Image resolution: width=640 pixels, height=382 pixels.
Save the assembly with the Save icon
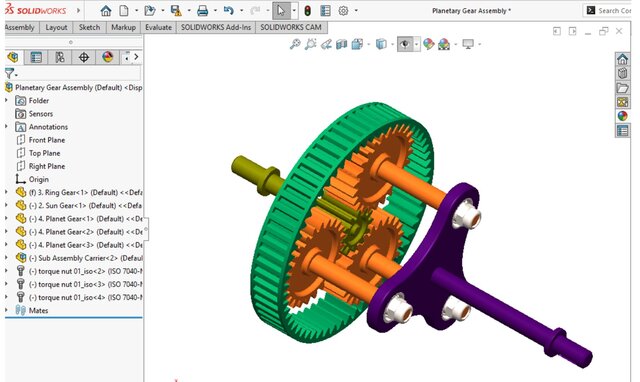(176, 11)
